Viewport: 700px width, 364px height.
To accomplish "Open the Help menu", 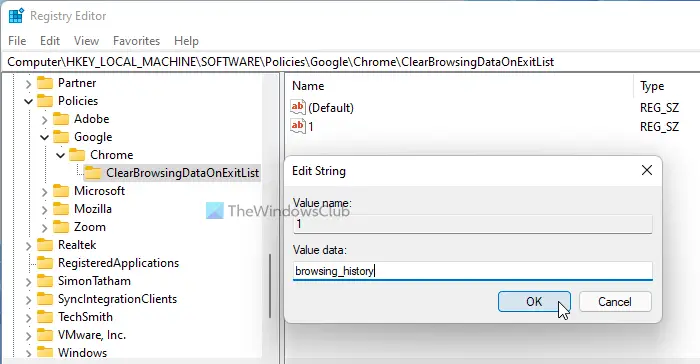I will pyautogui.click(x=186, y=41).
